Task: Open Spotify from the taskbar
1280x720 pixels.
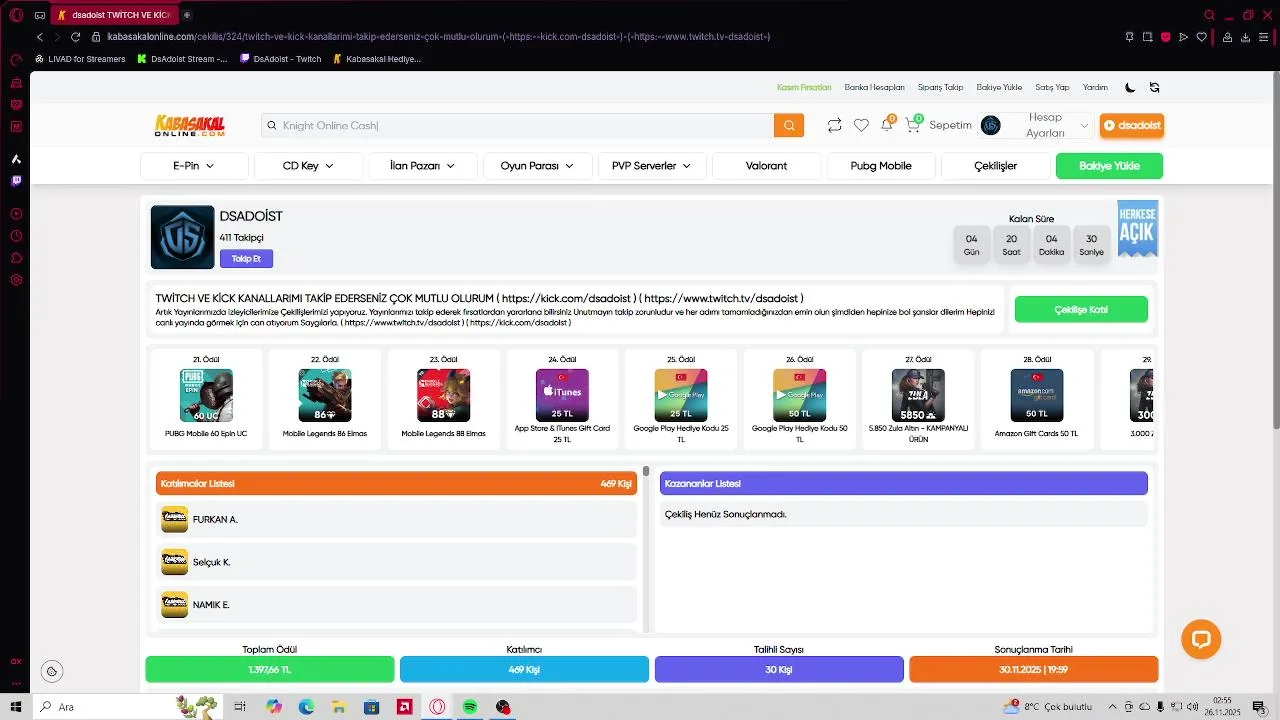Action: [470, 707]
